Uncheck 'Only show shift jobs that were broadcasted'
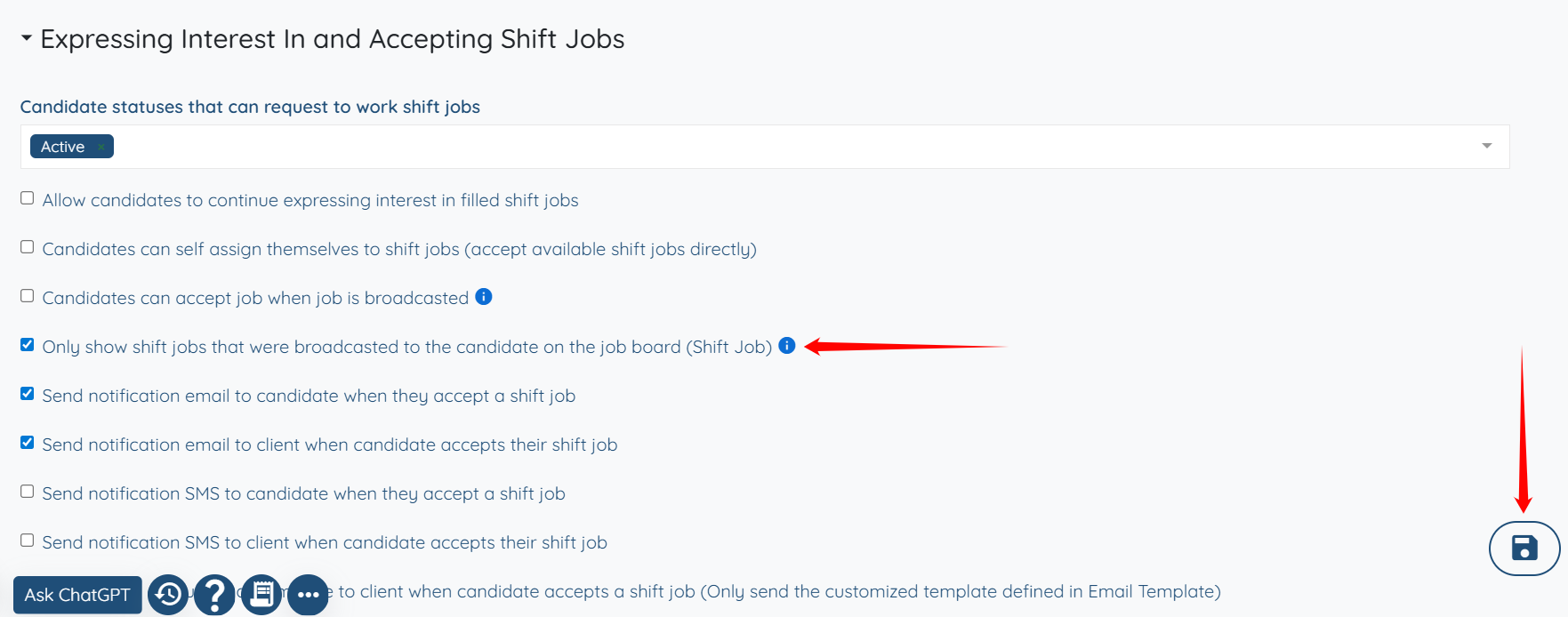The image size is (1568, 617). [28, 345]
